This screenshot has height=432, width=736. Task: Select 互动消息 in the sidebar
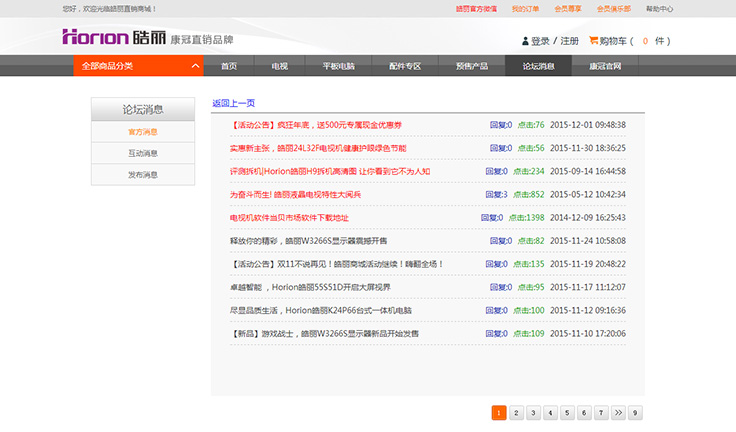pos(143,154)
